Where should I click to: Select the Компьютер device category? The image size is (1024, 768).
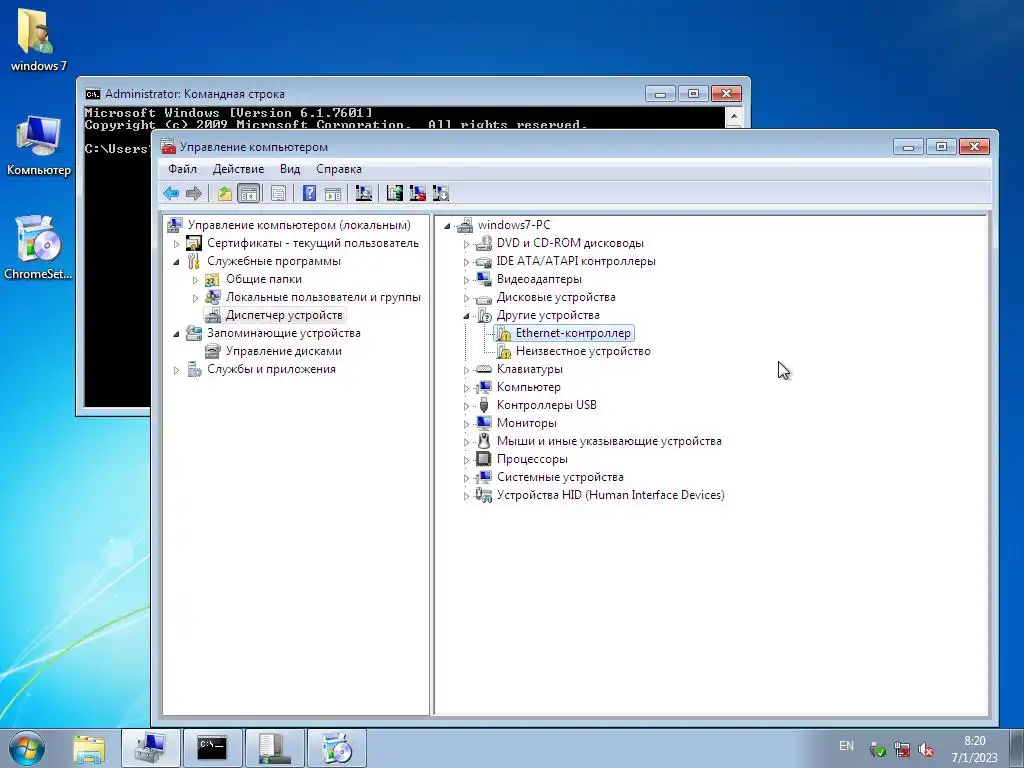528,387
